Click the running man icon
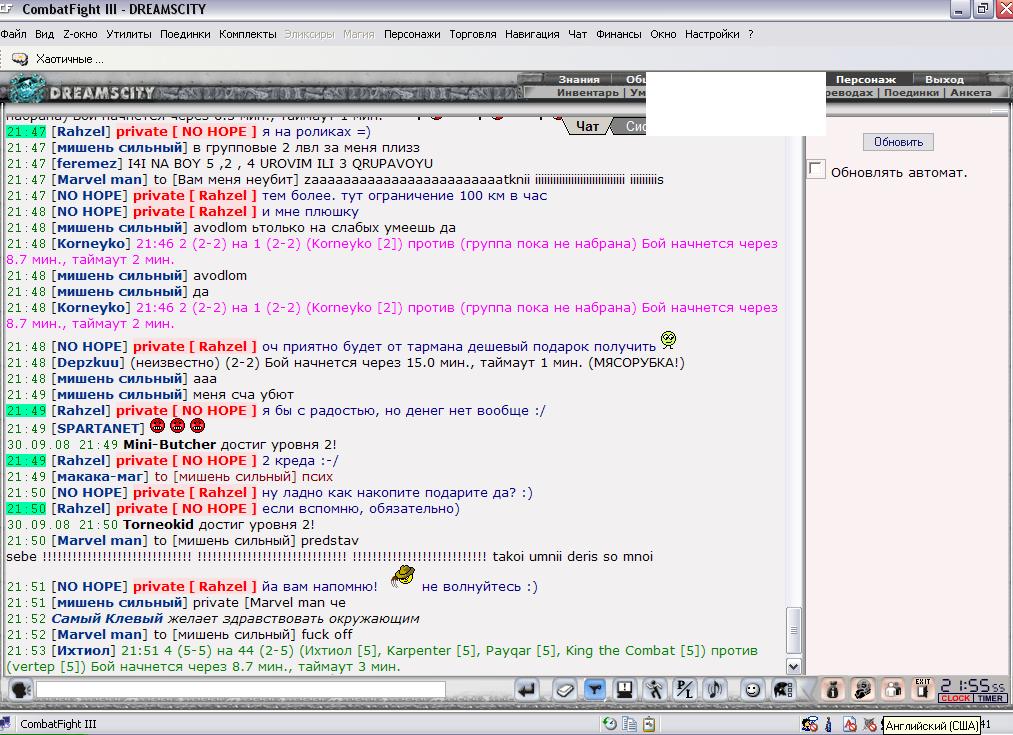 (654, 690)
